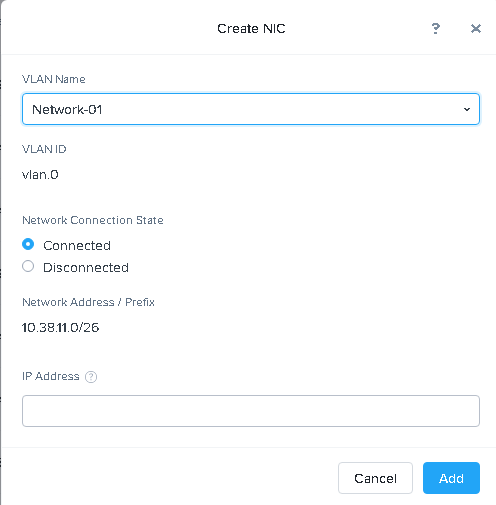Viewport: 496px width, 505px height.
Task: Click the Network Connection State label
Action: (93, 220)
